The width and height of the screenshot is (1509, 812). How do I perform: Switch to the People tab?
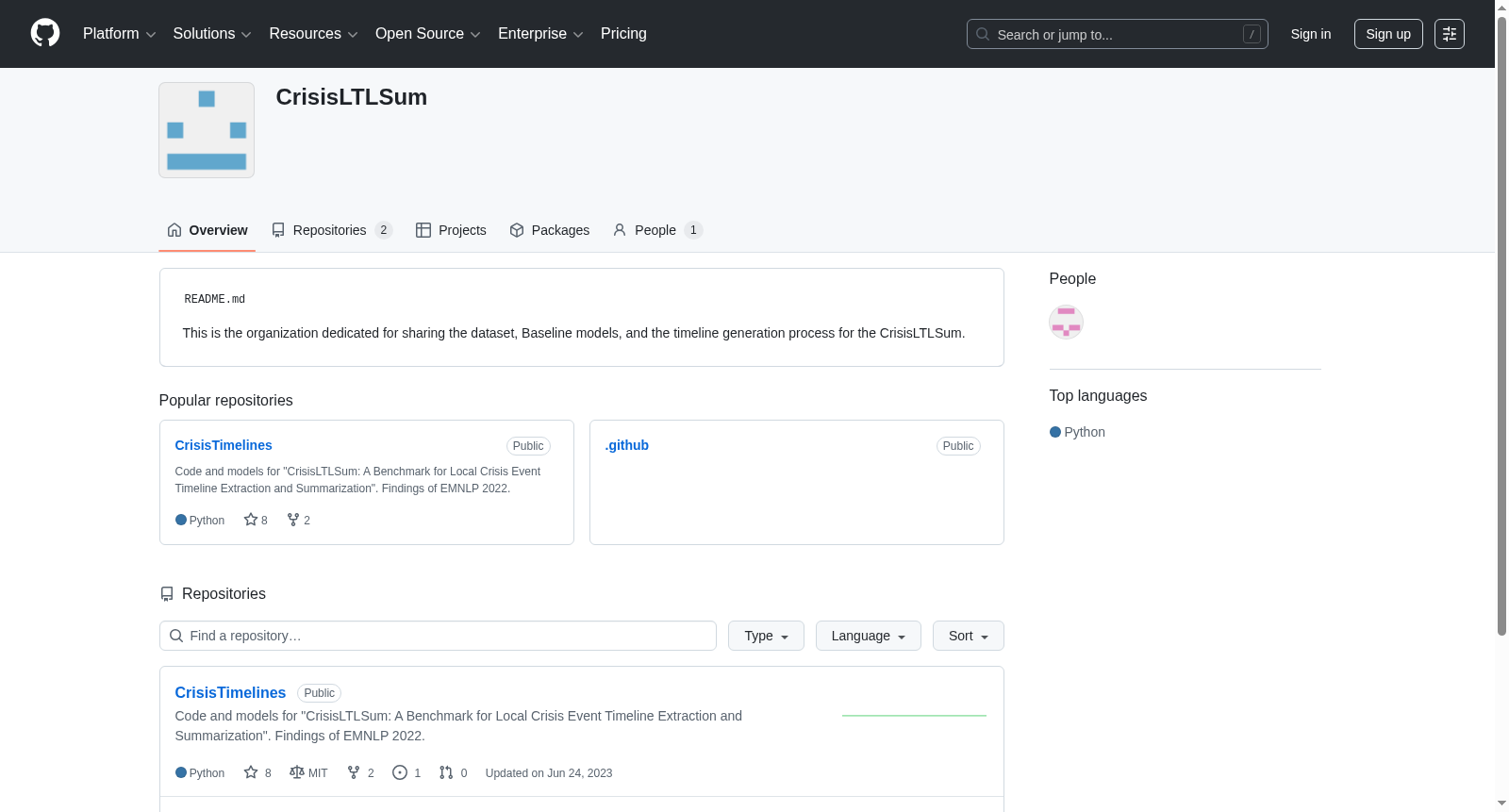tap(658, 230)
